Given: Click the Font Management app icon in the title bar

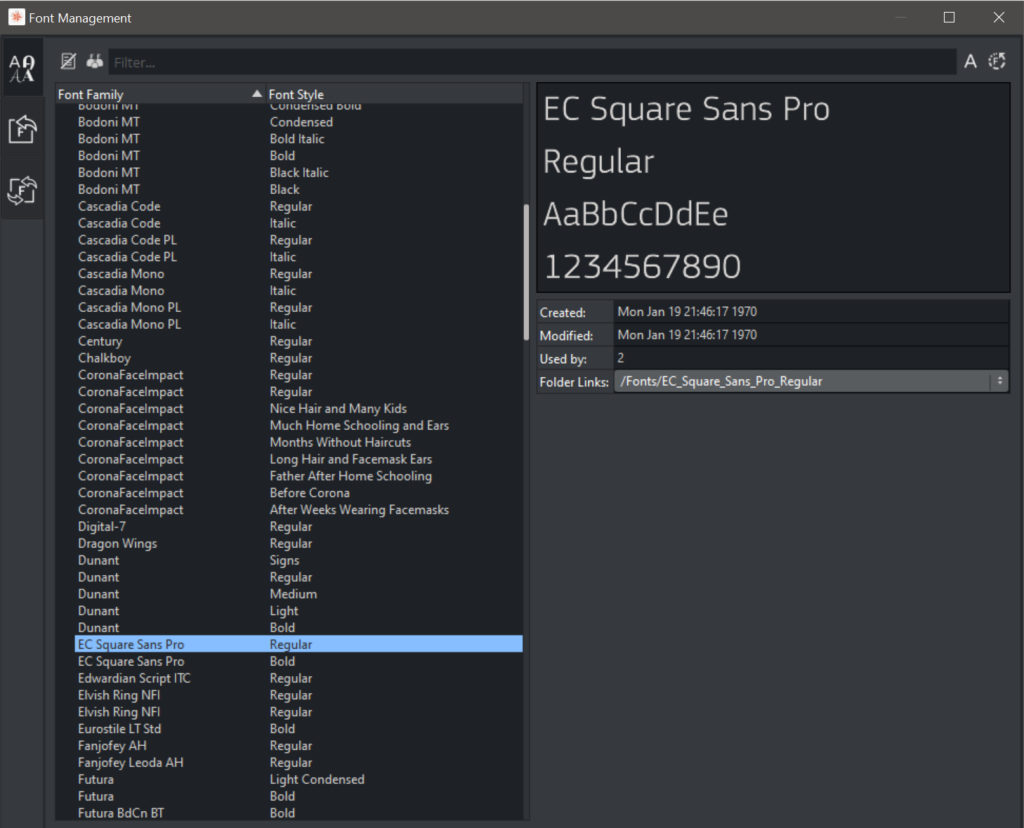Looking at the screenshot, I should (x=16, y=18).
